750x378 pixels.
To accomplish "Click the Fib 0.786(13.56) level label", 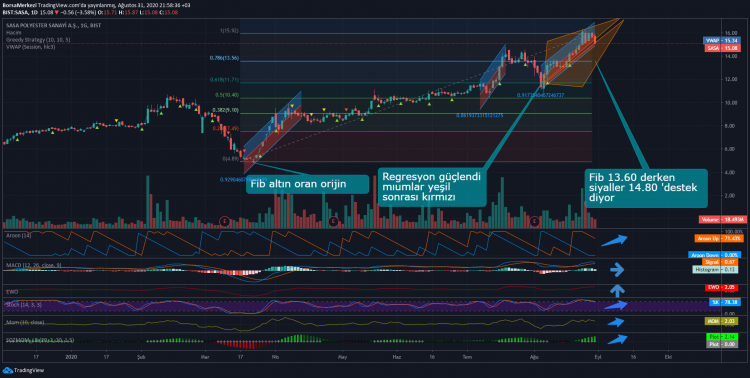I will pyautogui.click(x=224, y=58).
